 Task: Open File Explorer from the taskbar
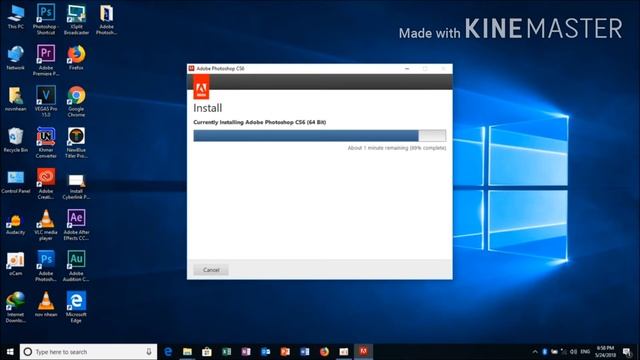187,351
